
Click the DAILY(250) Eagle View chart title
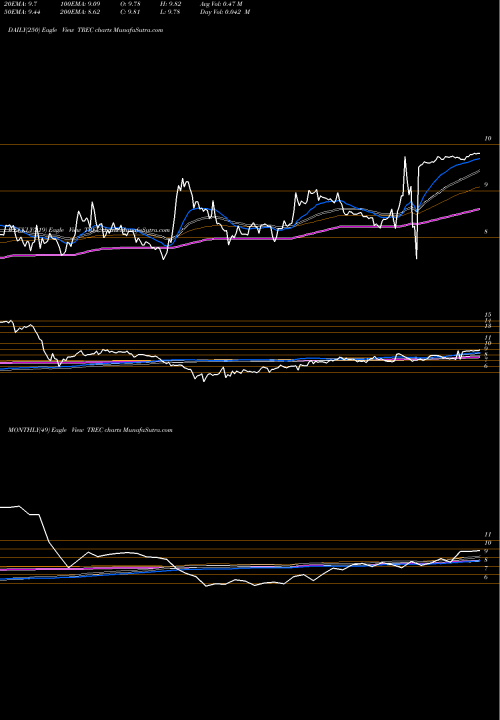[86, 30]
